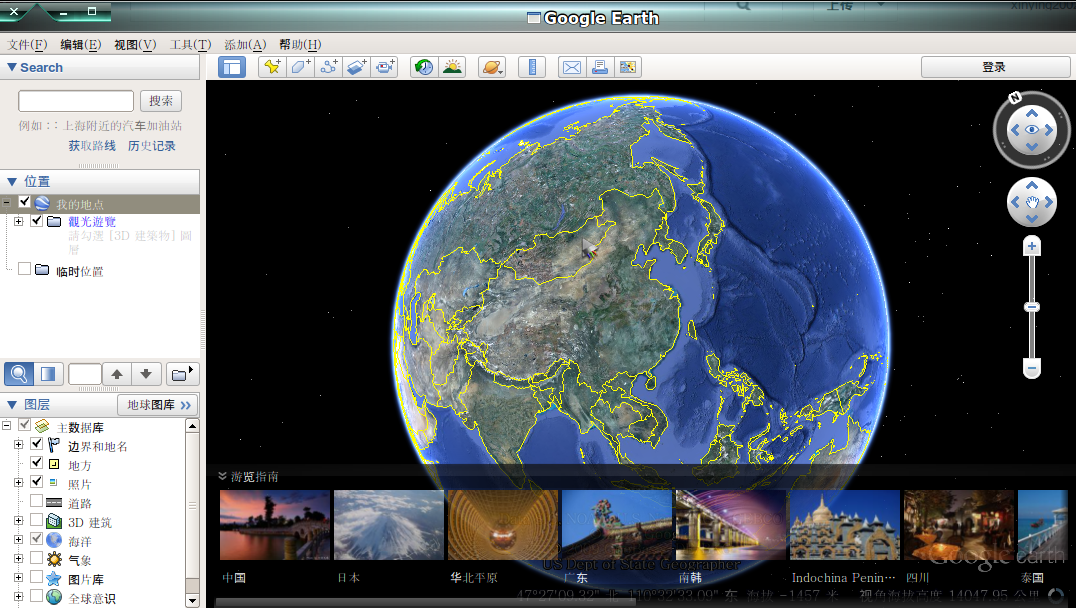Select the Add Path tool
This screenshot has width=1076, height=608.
329,67
